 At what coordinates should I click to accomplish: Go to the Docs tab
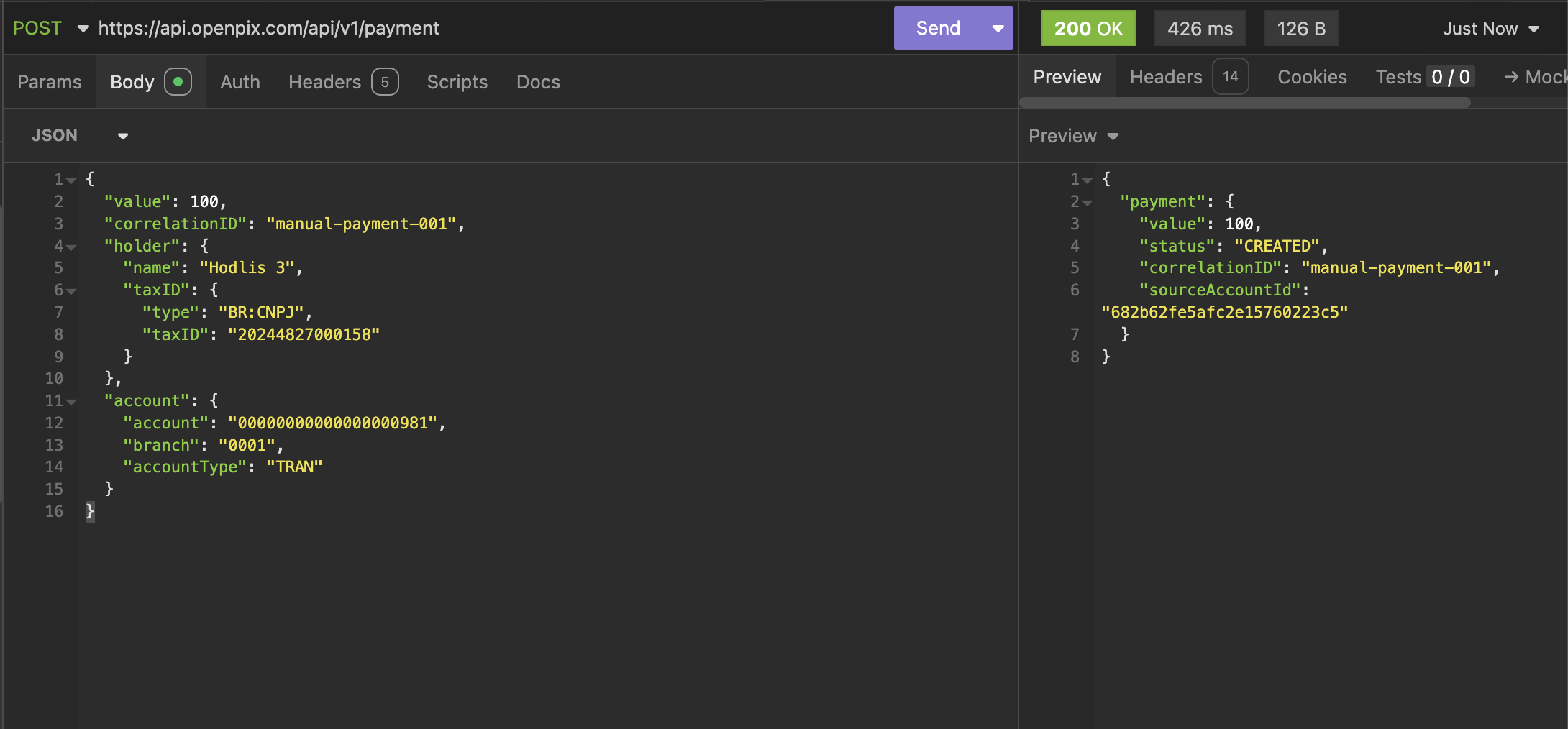coord(537,82)
